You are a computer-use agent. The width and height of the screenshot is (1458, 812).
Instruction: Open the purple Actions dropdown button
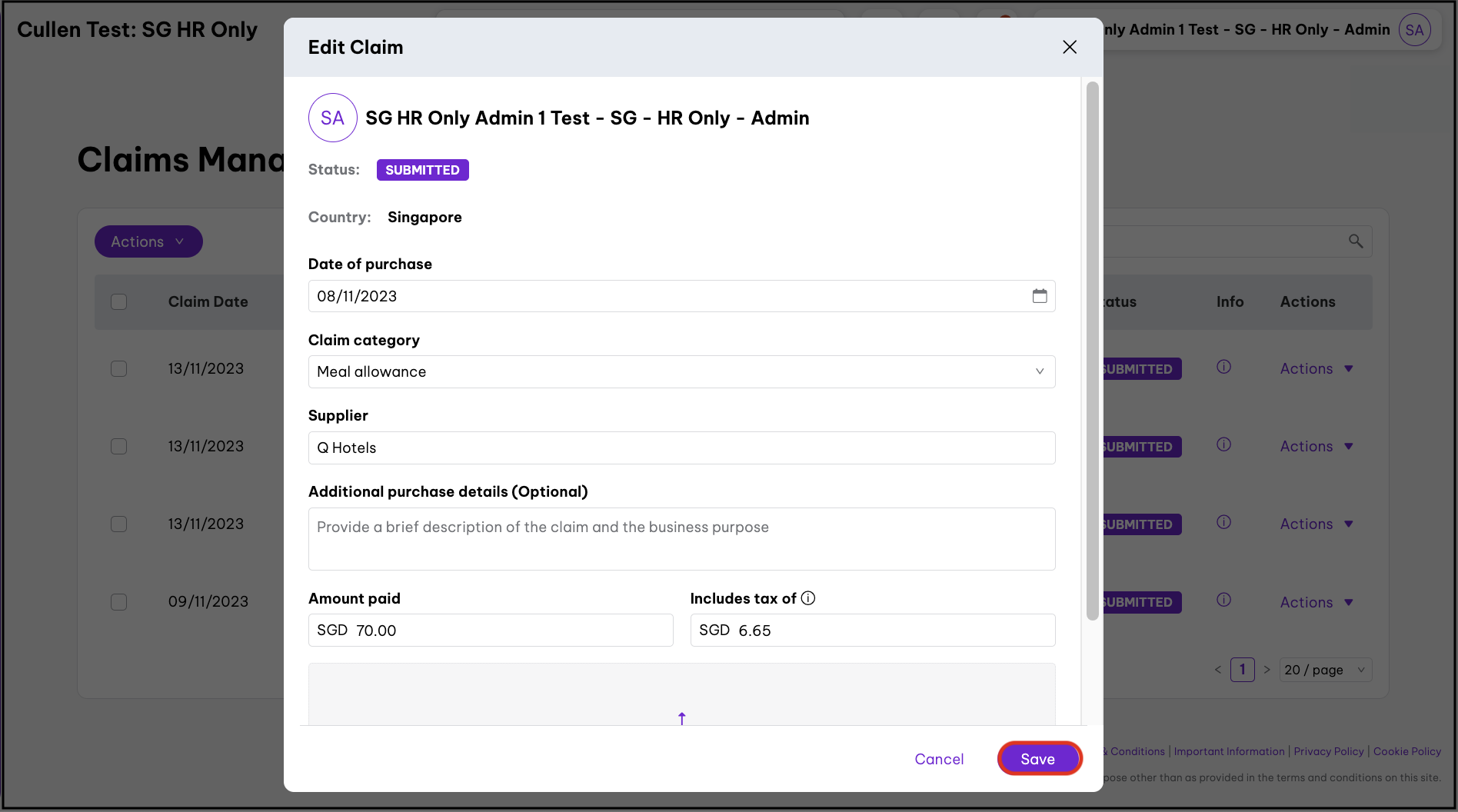pyautogui.click(x=148, y=241)
